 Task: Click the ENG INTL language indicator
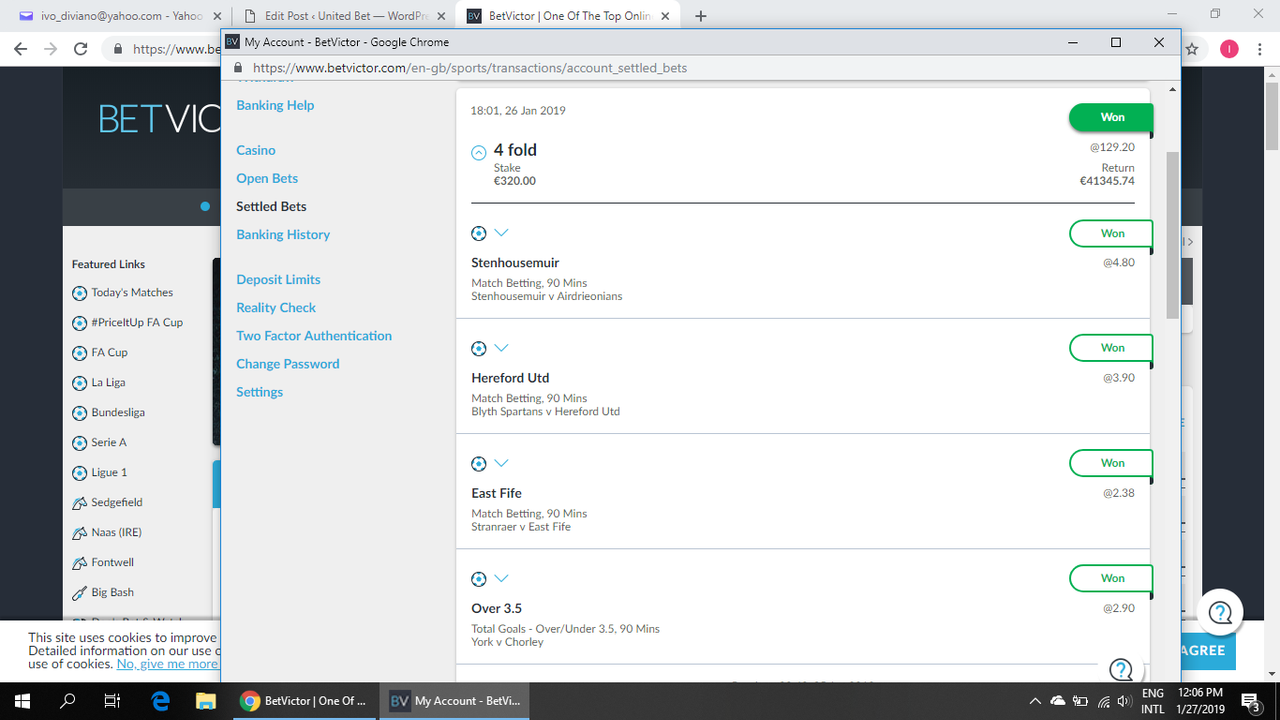pyautogui.click(x=1153, y=701)
